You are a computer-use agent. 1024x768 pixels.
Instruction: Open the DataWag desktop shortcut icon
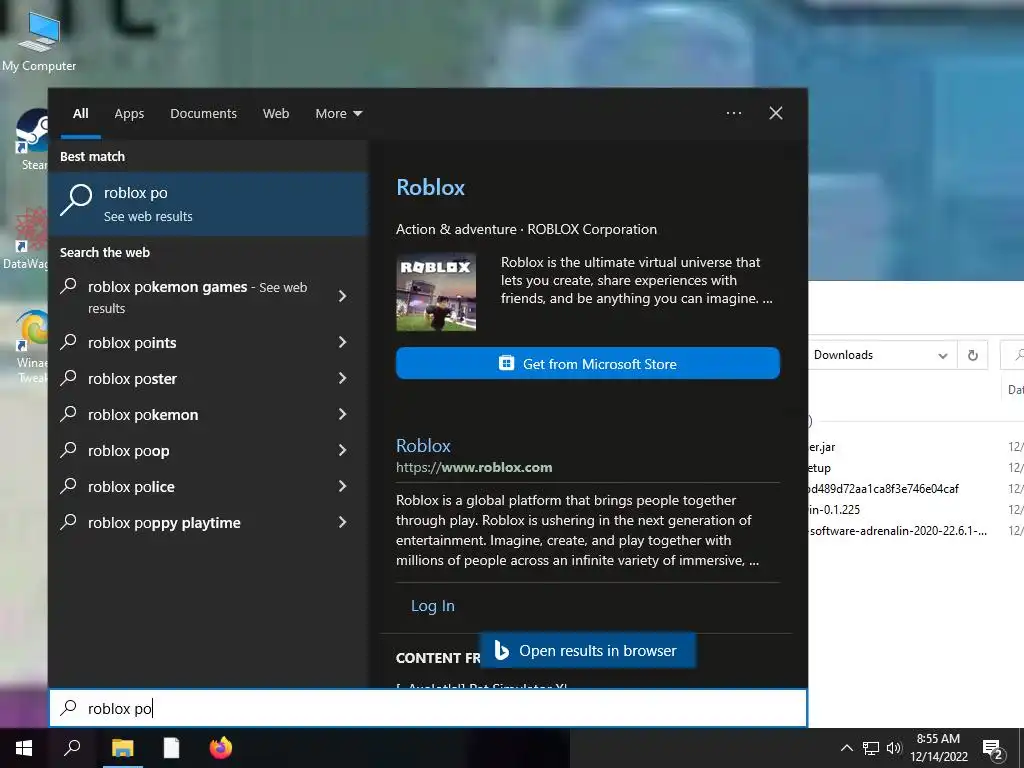click(27, 238)
